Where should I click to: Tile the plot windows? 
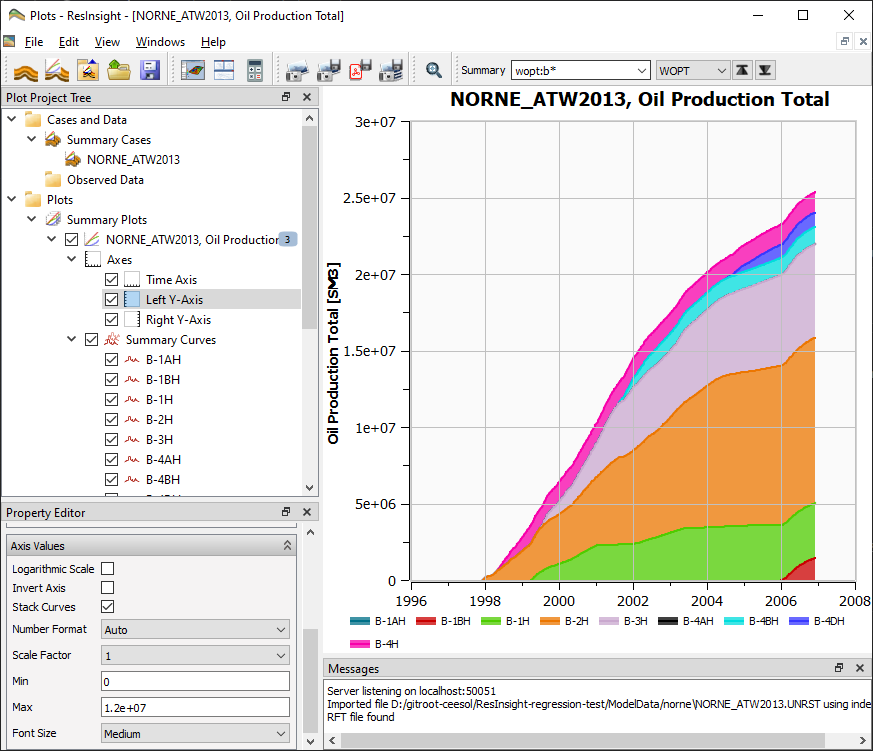(x=222, y=70)
